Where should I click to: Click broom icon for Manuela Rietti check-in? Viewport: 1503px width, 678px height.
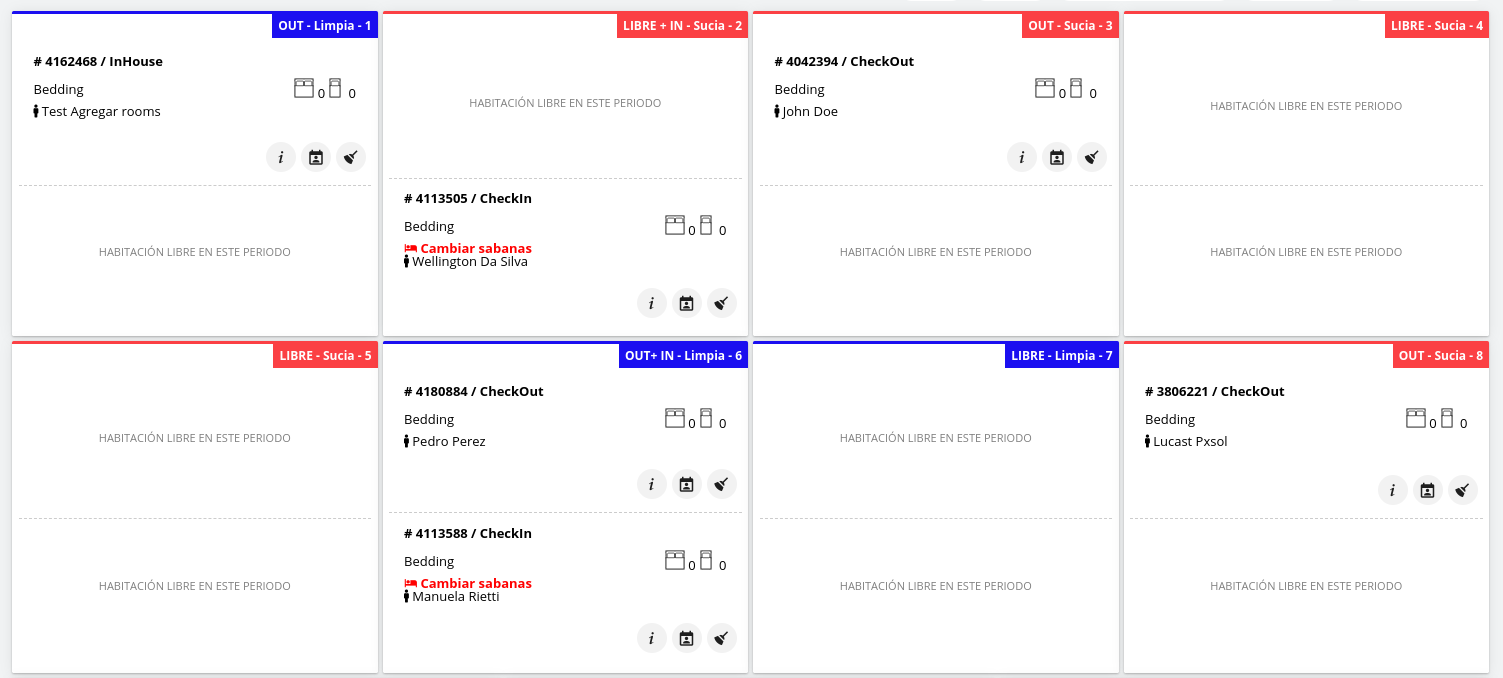(722, 637)
